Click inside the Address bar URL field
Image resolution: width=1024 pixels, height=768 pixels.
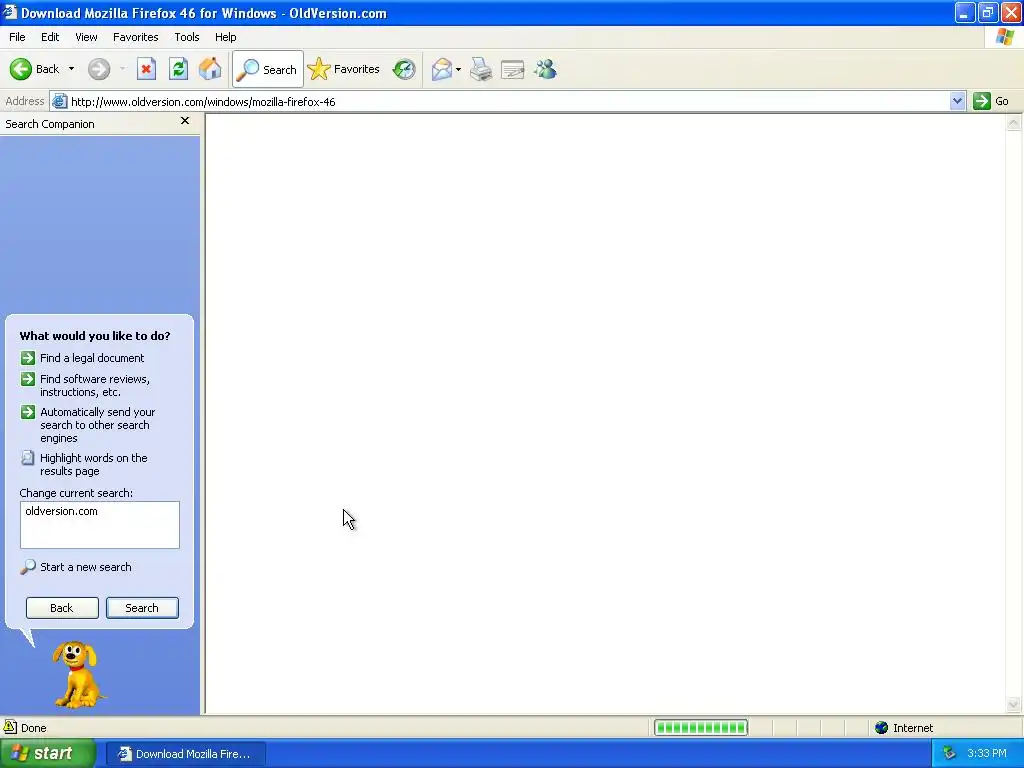point(509,102)
